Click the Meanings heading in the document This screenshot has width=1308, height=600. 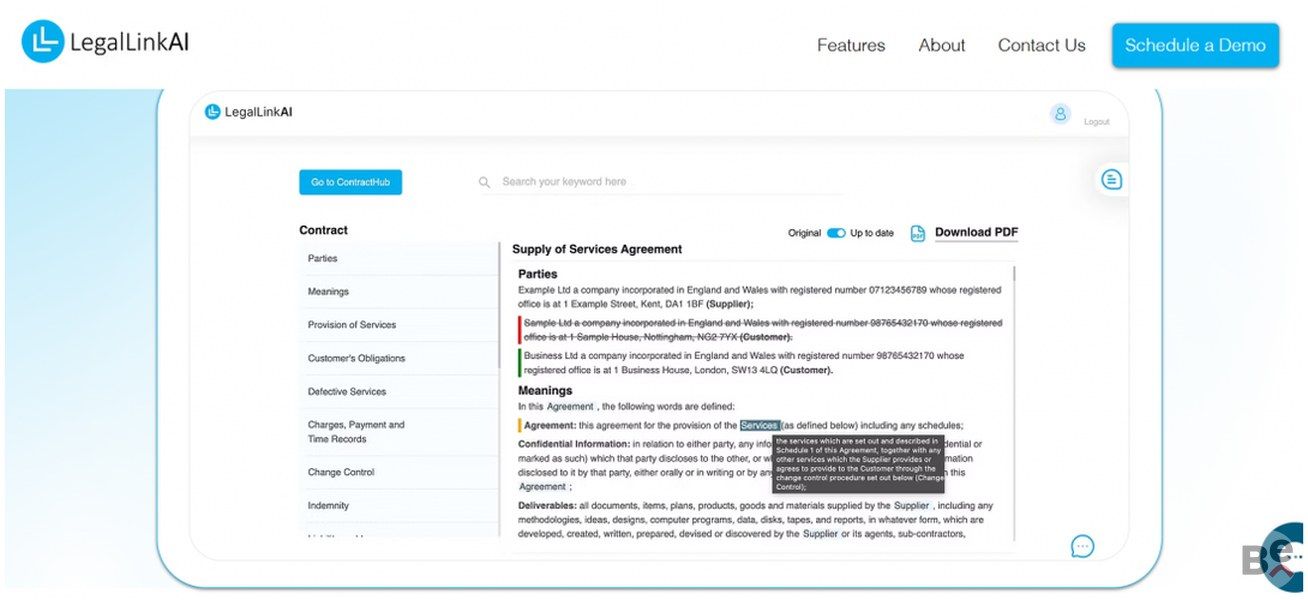click(545, 391)
